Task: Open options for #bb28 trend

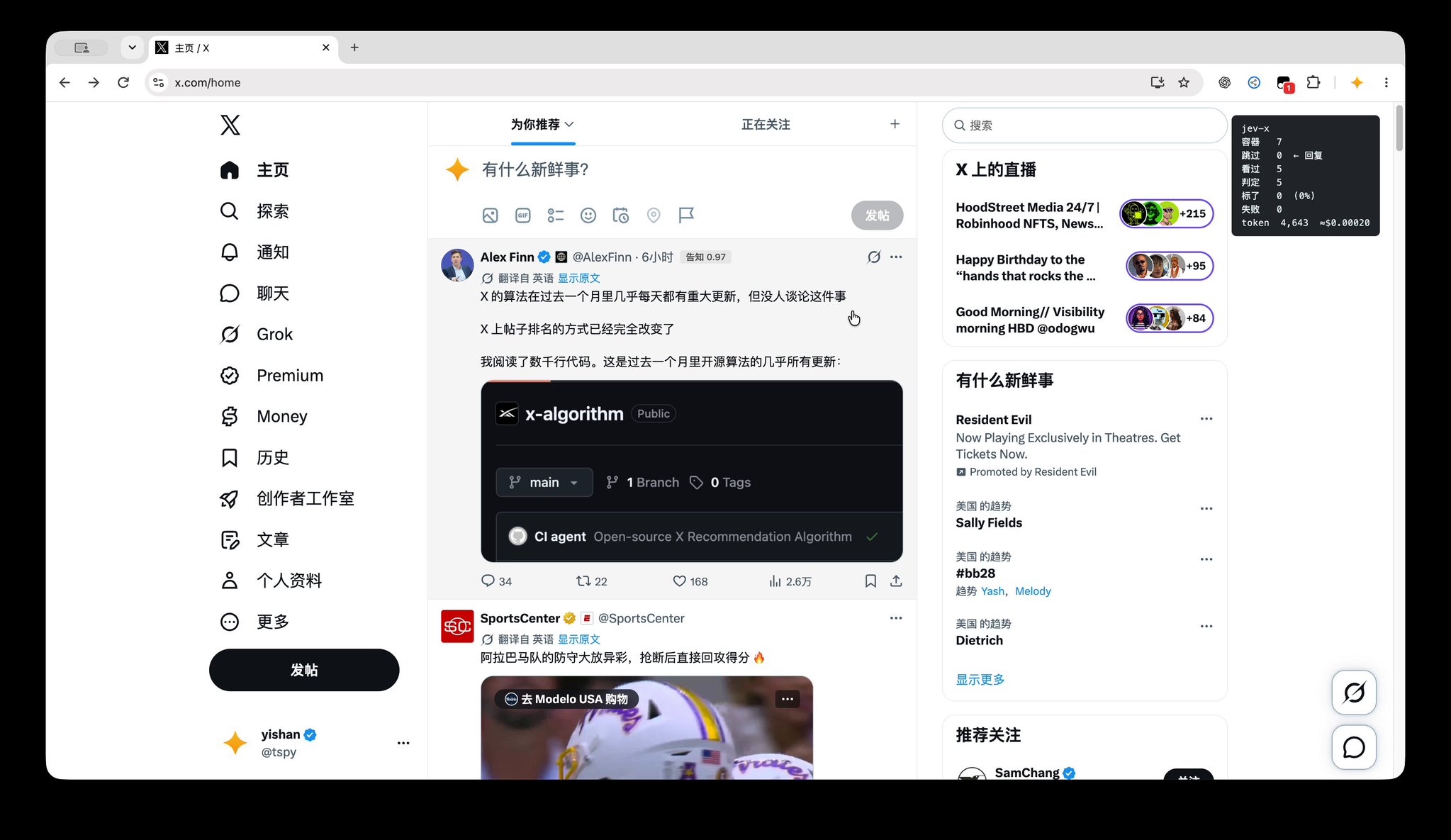Action: (1206, 559)
